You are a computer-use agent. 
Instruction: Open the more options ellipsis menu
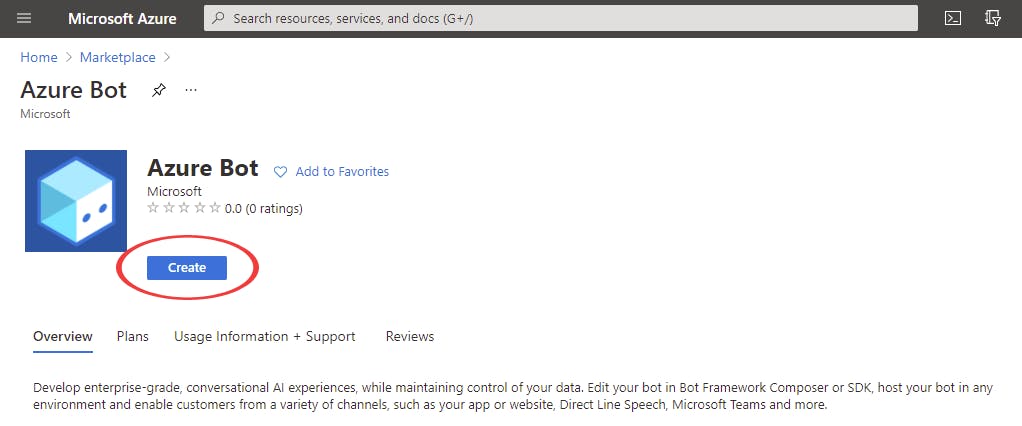(x=191, y=90)
